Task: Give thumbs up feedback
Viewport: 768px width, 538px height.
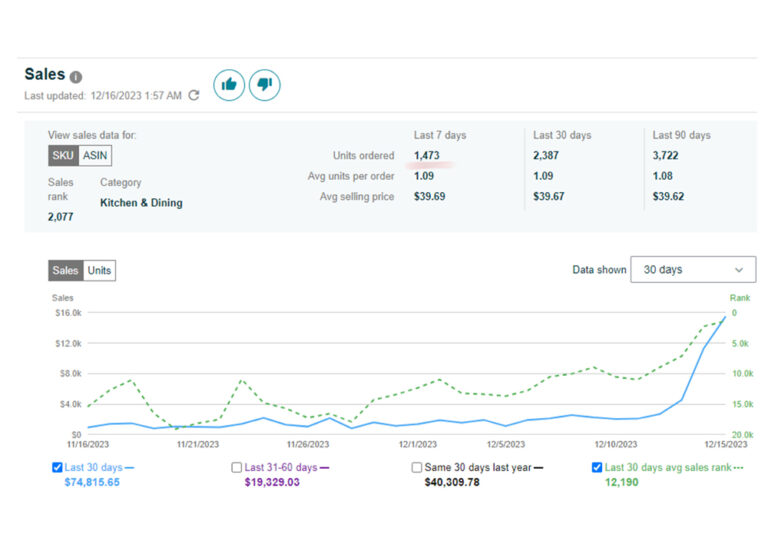Action: click(x=229, y=85)
